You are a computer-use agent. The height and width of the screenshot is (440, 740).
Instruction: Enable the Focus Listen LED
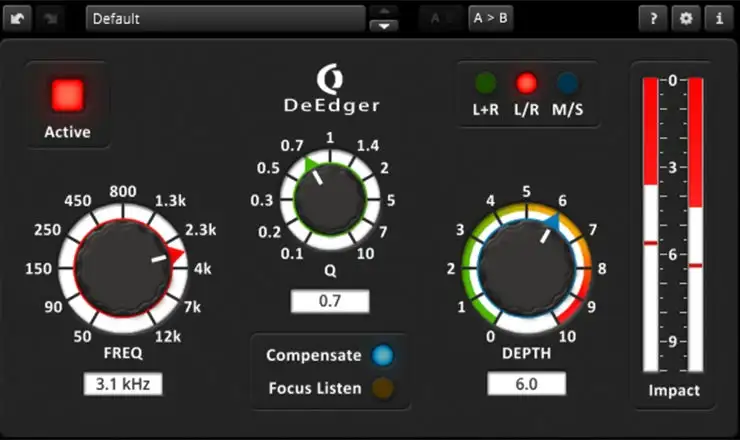click(x=382, y=388)
